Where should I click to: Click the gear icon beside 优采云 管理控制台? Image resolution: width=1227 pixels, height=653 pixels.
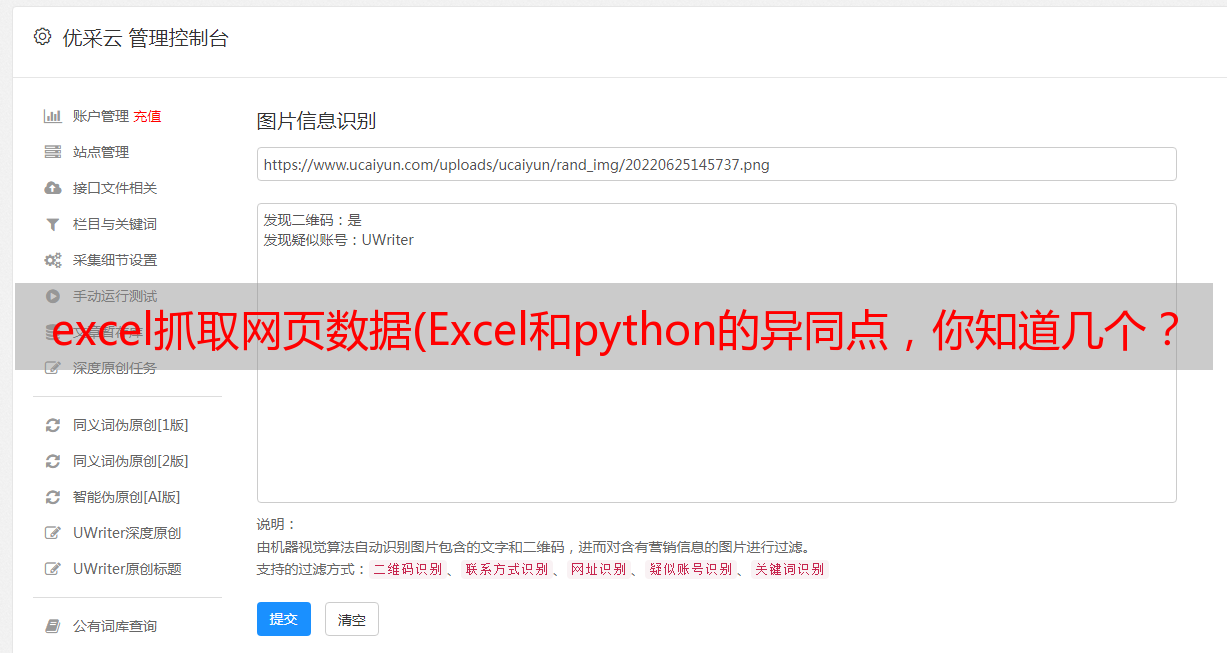tap(42, 37)
